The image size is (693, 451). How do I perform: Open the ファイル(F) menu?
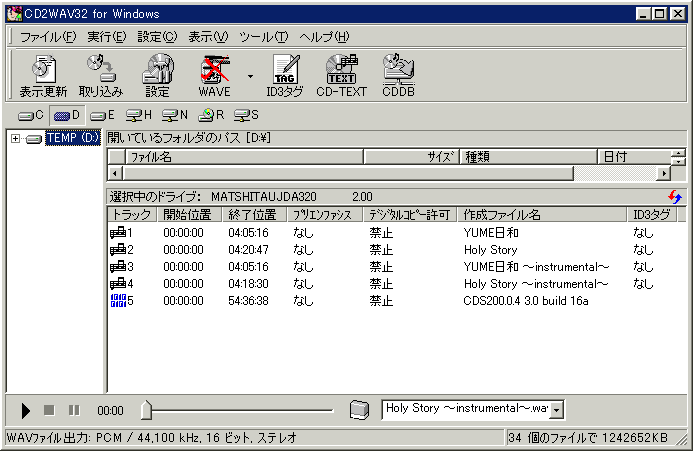click(x=48, y=37)
